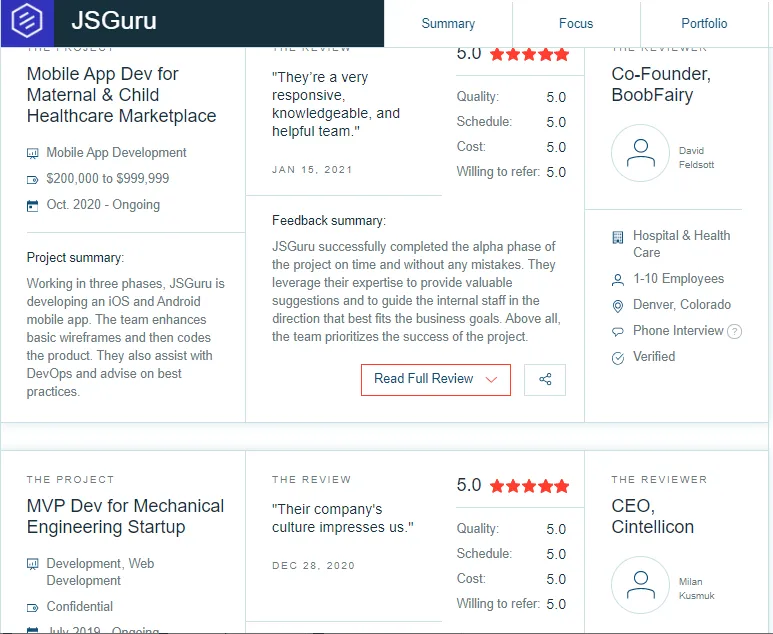Click the price-tag icon beside Confidential
The image size is (773, 634).
(x=32, y=607)
